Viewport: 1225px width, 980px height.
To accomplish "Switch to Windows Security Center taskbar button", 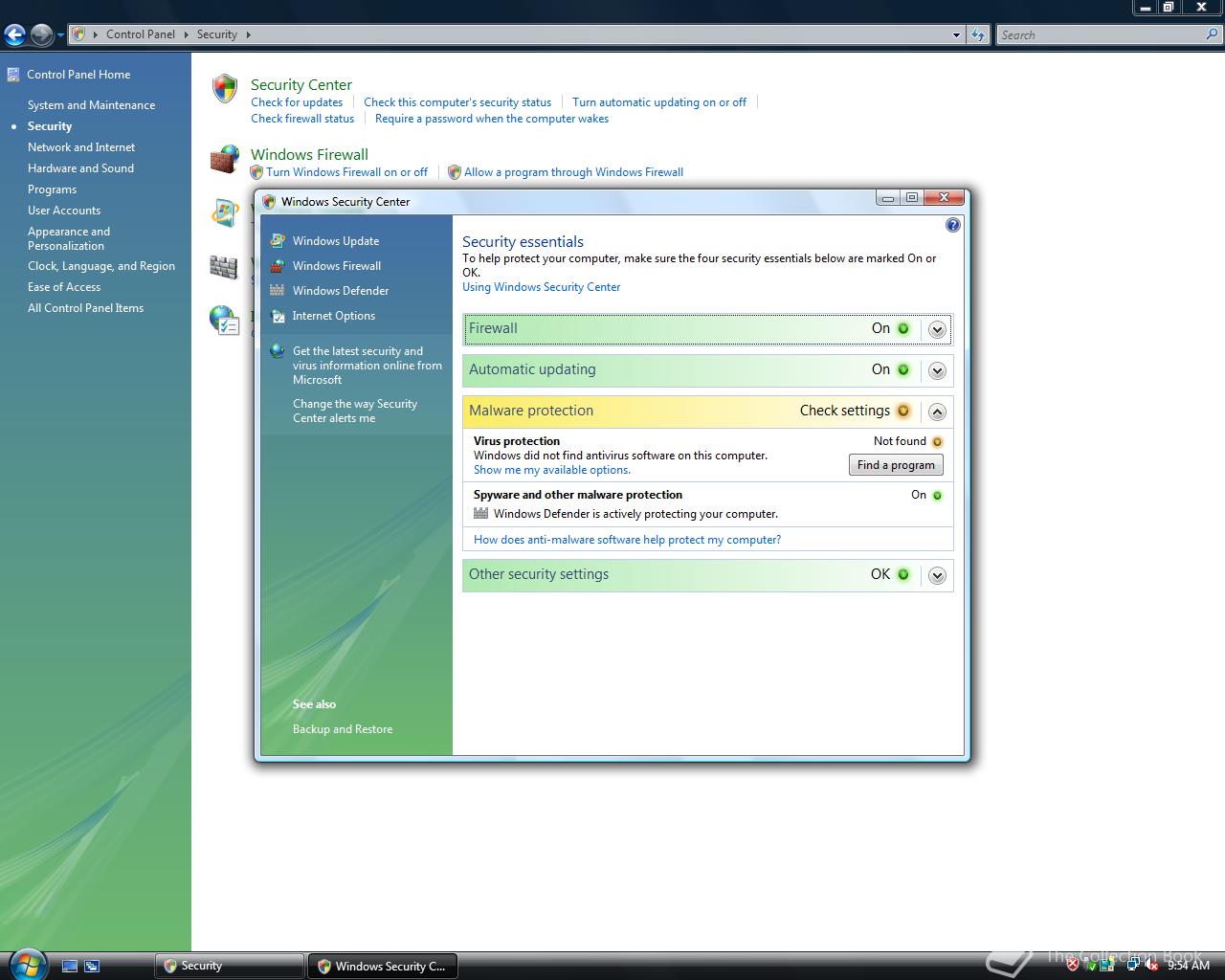I will [x=383, y=967].
